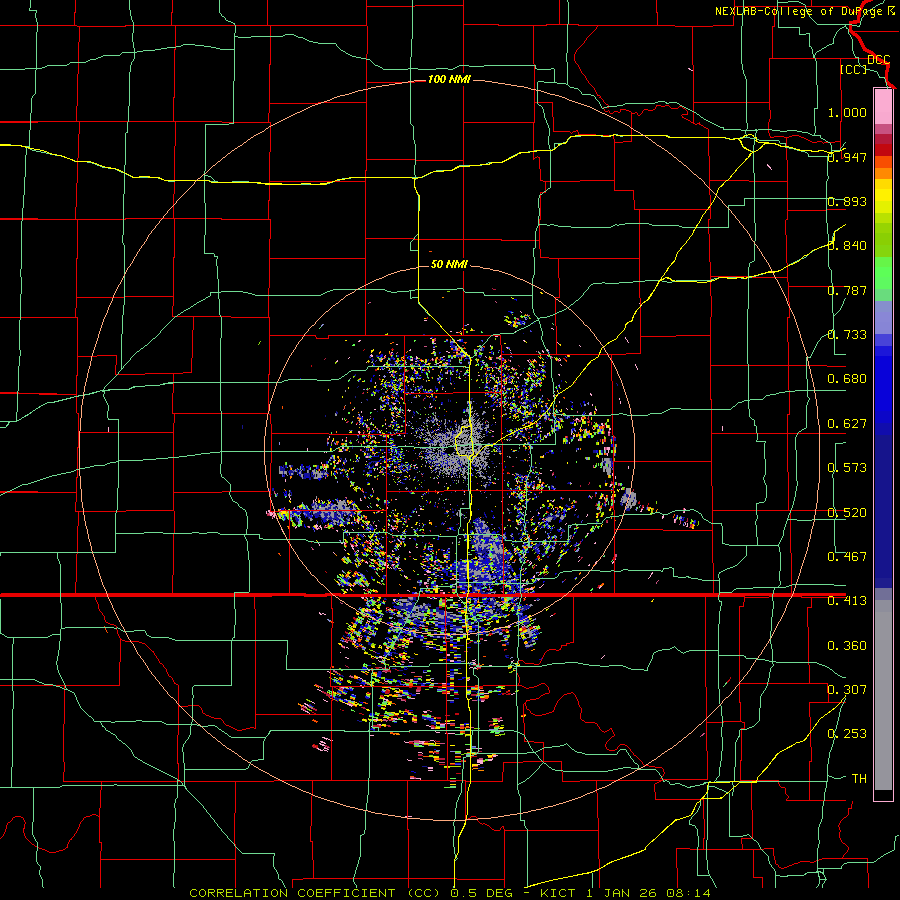Select the 0.573 legend value
The height and width of the screenshot is (900, 900).
(x=847, y=468)
